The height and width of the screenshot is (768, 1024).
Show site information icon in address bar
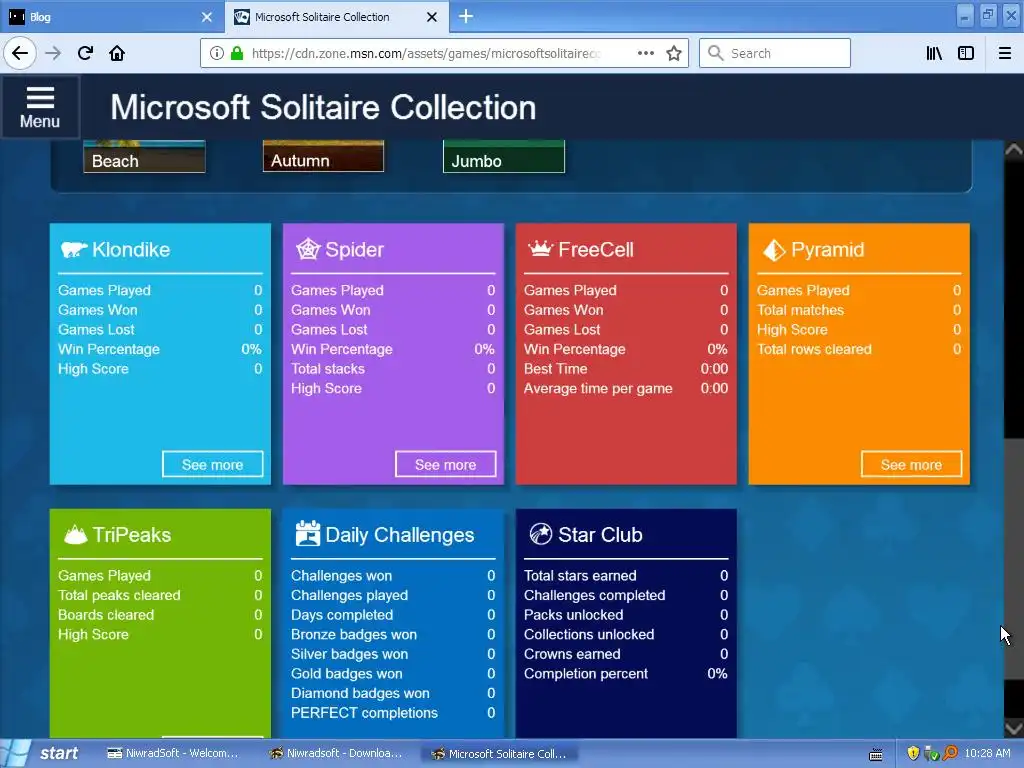coord(216,53)
